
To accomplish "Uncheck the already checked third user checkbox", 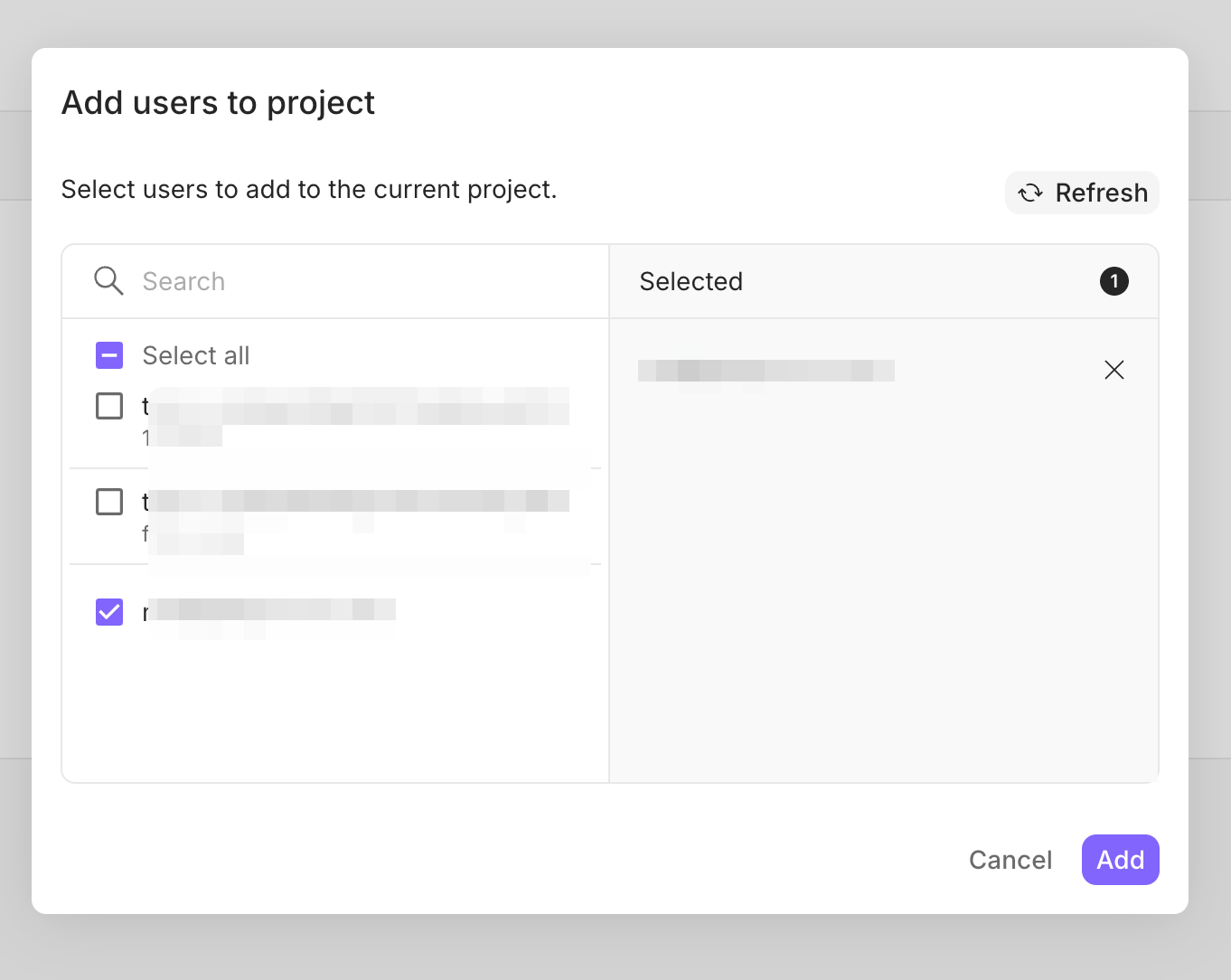I will [109, 612].
